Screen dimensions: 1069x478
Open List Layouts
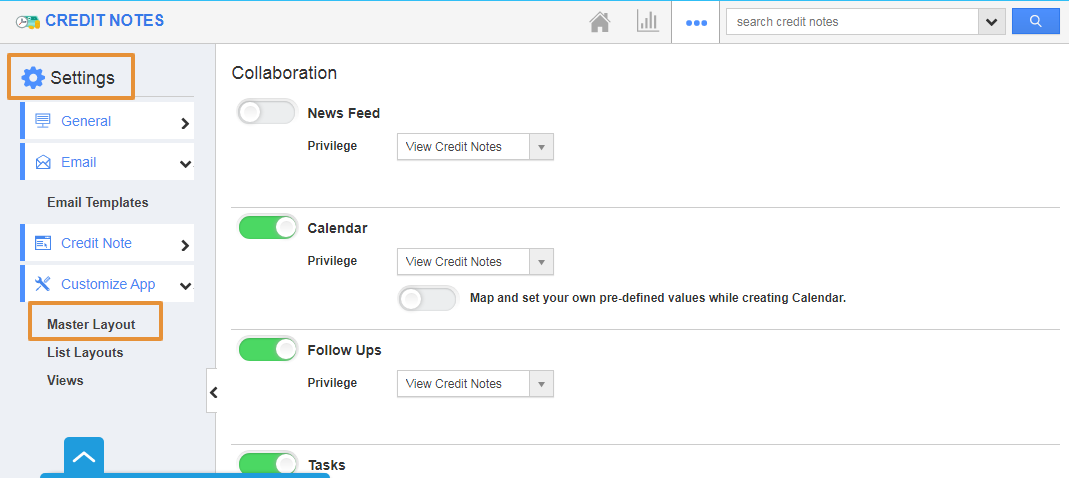pos(85,353)
